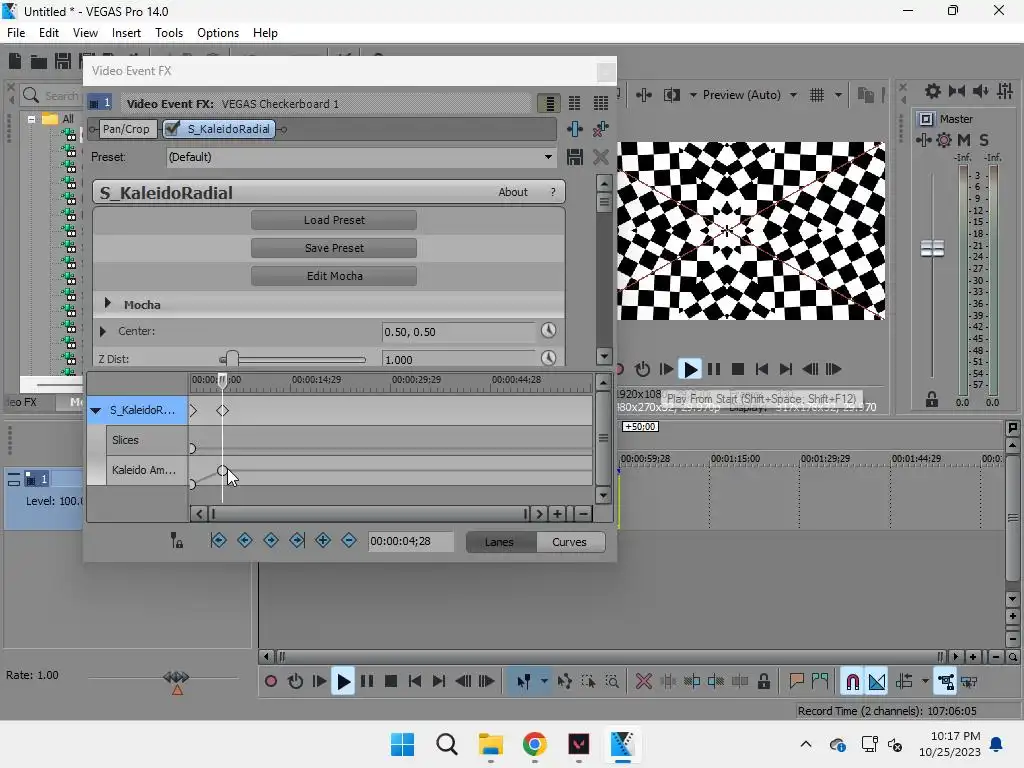This screenshot has height=768, width=1024.
Task: Remove selected plug-in icon
Action: point(600,129)
